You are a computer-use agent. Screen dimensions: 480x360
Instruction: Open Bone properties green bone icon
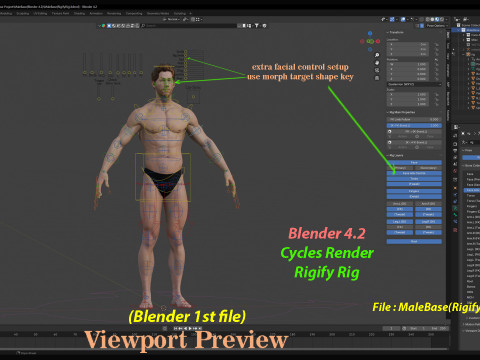tap(455, 215)
